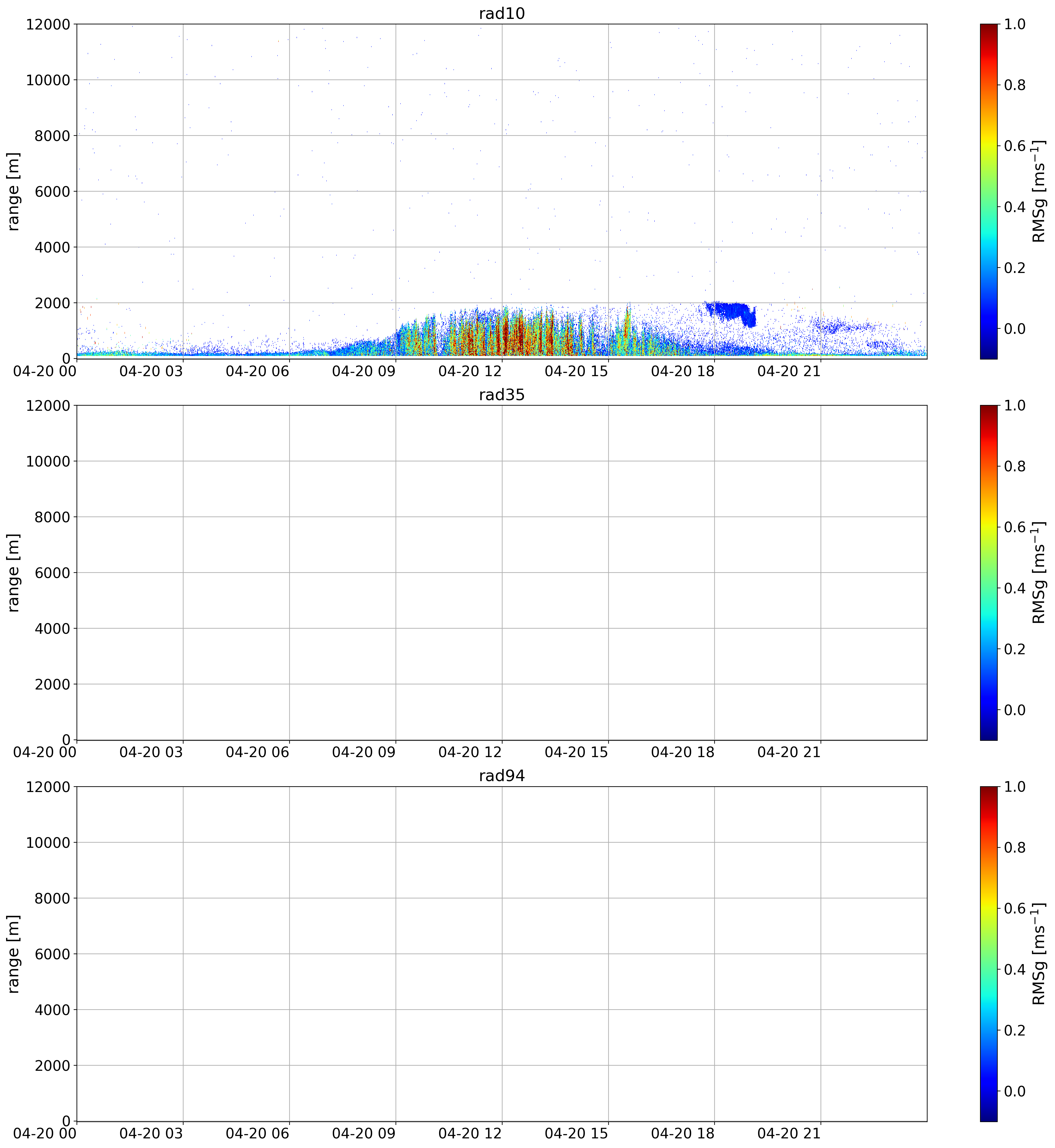Click the '04-20 06' time tick under rad35
This screenshot has width=1055, height=1148.
(x=258, y=752)
